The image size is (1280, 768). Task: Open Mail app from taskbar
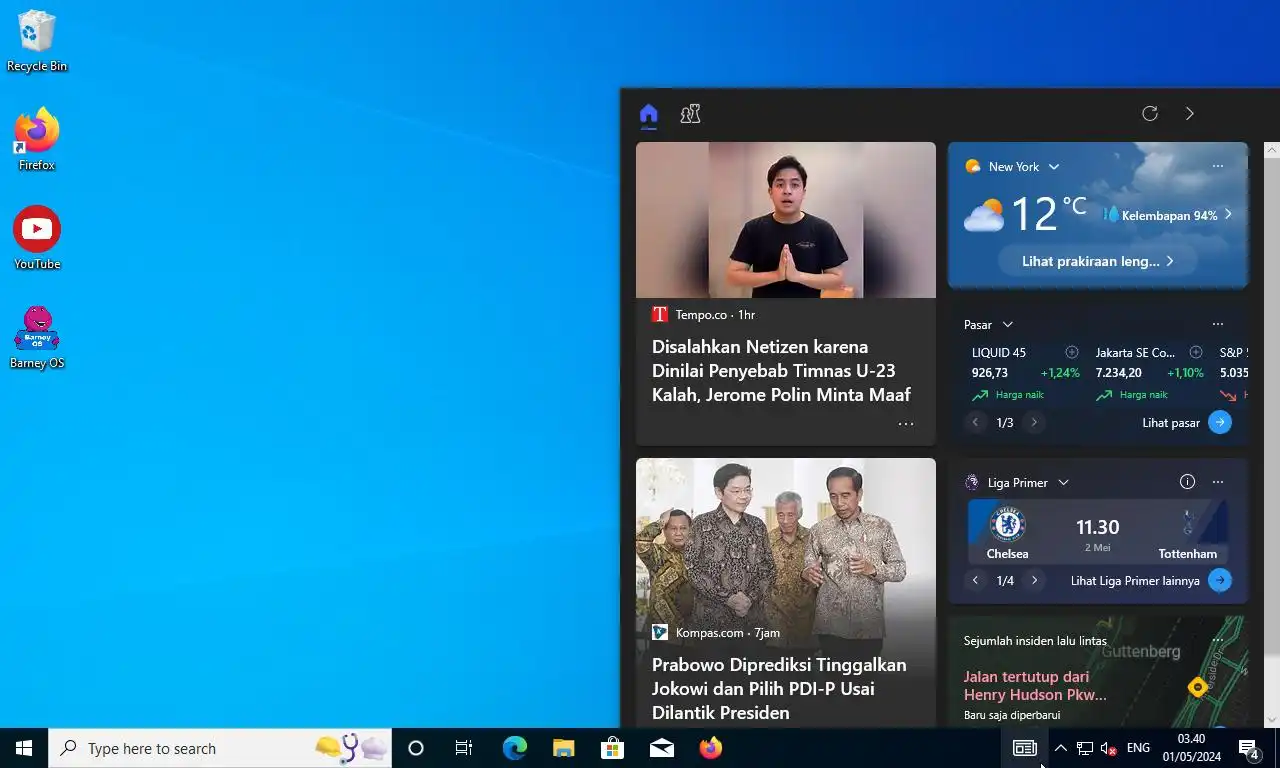click(661, 748)
